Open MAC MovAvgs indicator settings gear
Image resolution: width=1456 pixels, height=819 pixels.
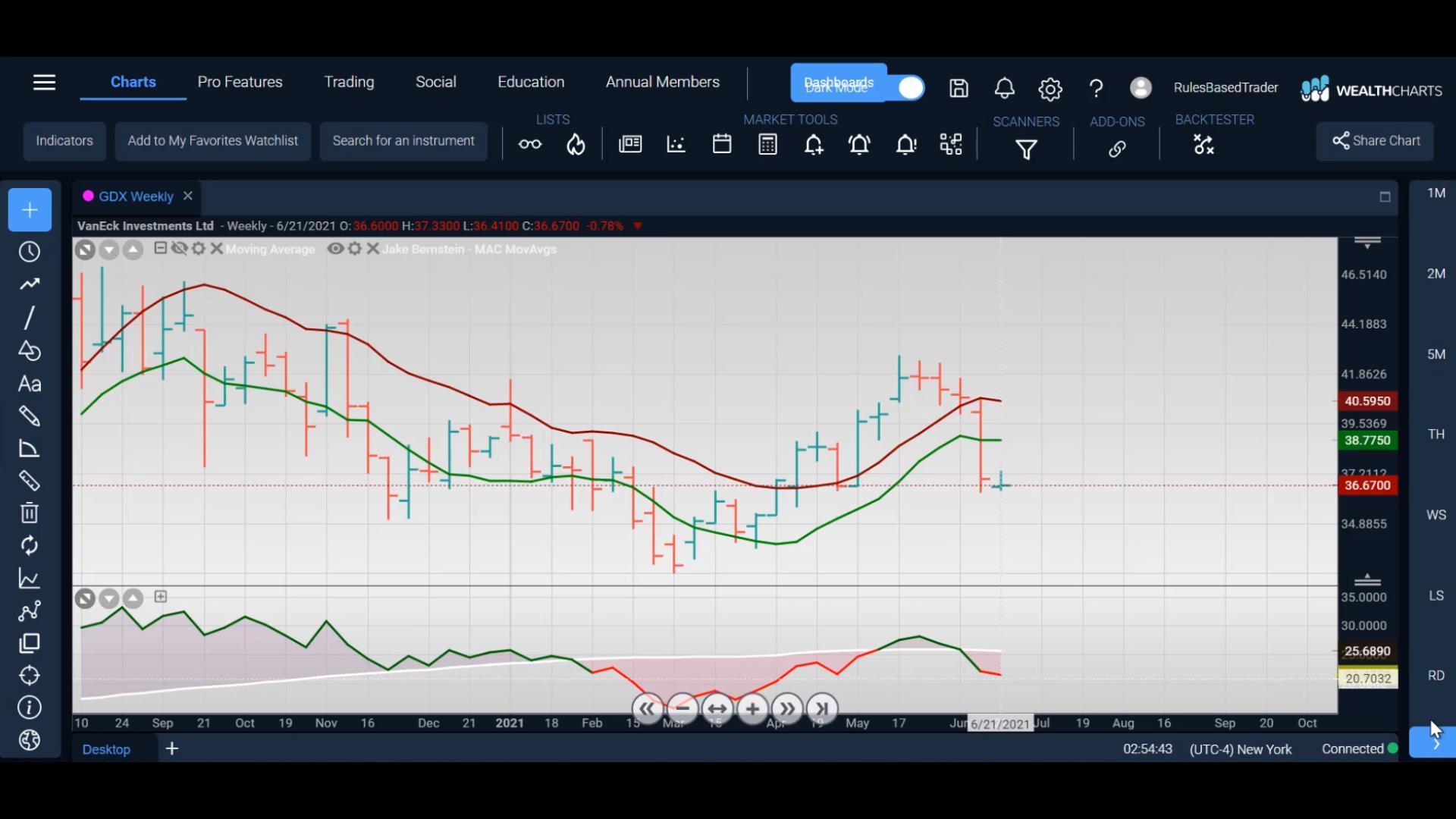355,249
